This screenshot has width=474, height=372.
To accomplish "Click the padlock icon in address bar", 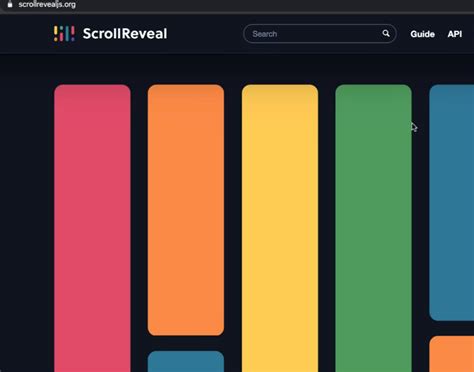I will [x=10, y=4].
